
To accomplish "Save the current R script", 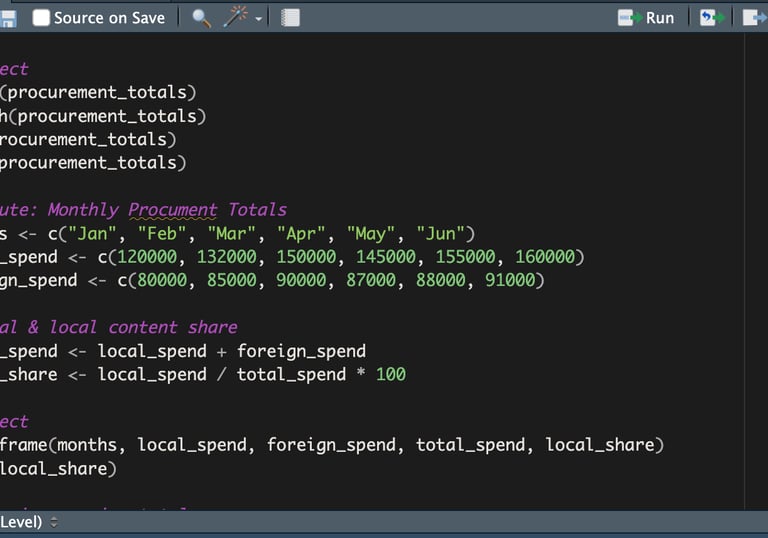I will [8, 19].
